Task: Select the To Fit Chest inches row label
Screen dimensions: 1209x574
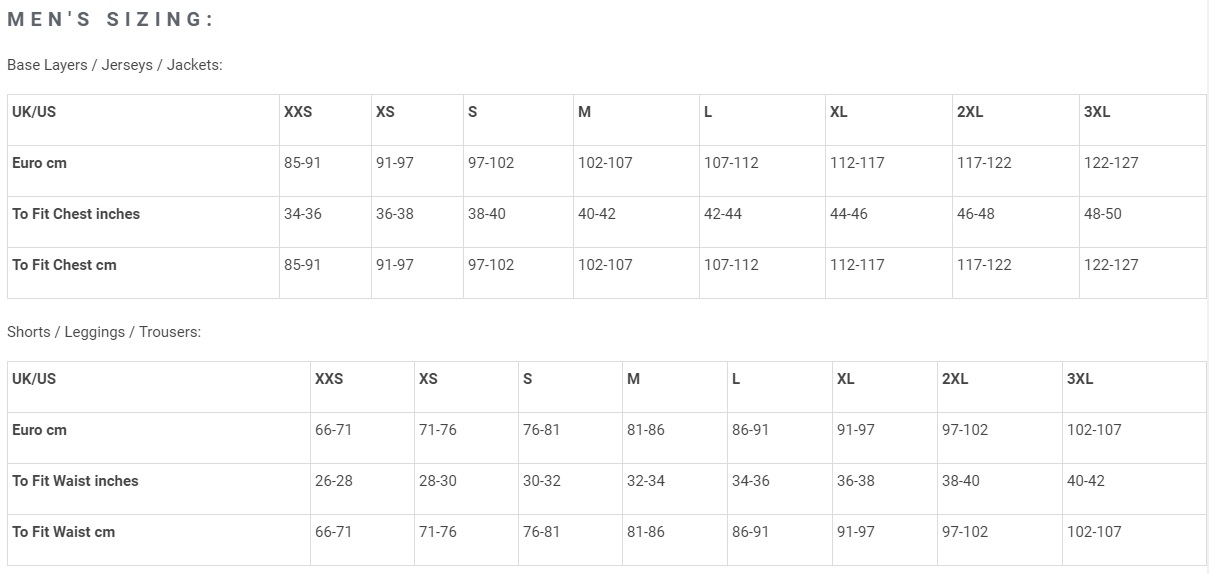Action: [76, 214]
